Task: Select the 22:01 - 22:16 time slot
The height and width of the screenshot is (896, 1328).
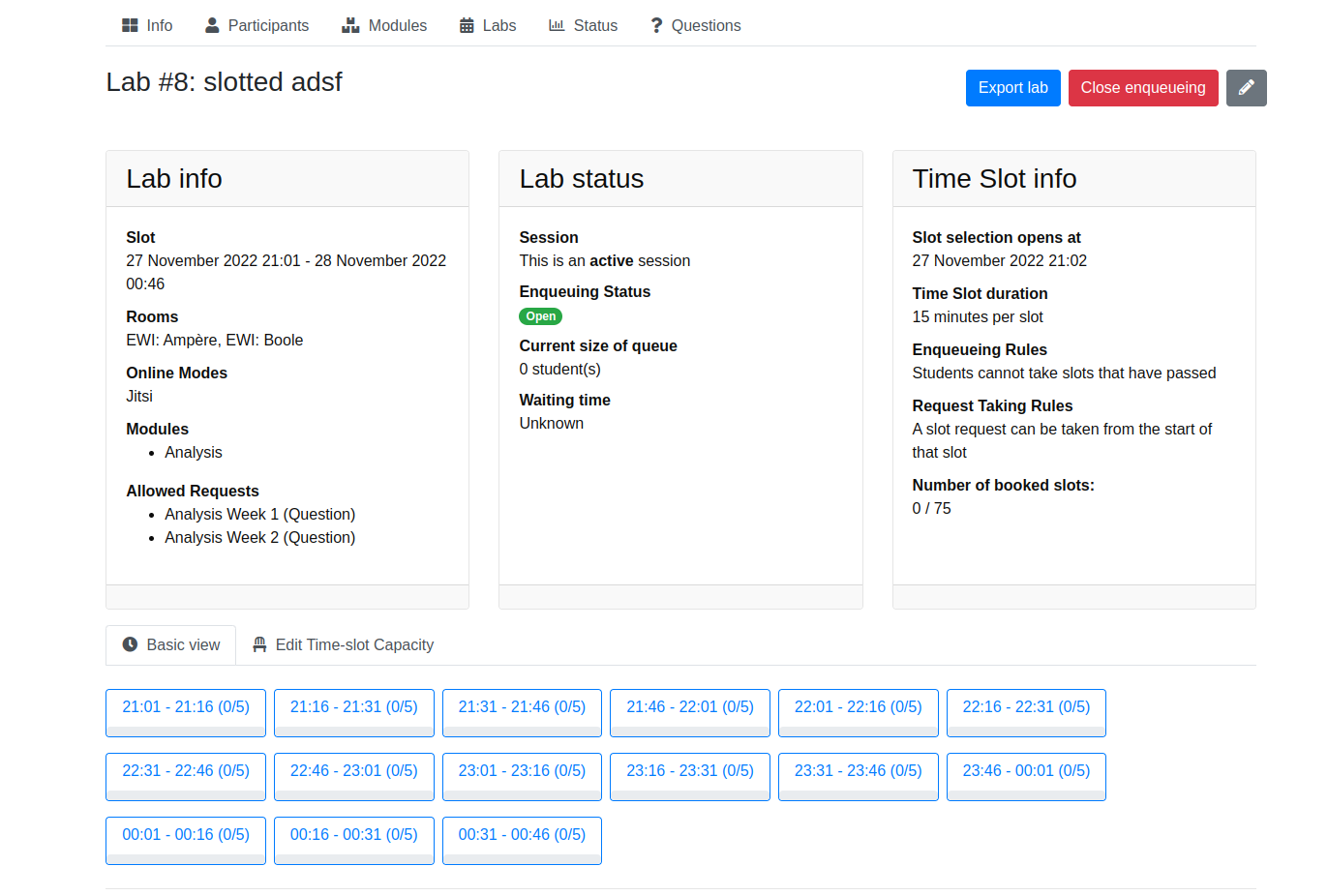Action: (x=859, y=713)
